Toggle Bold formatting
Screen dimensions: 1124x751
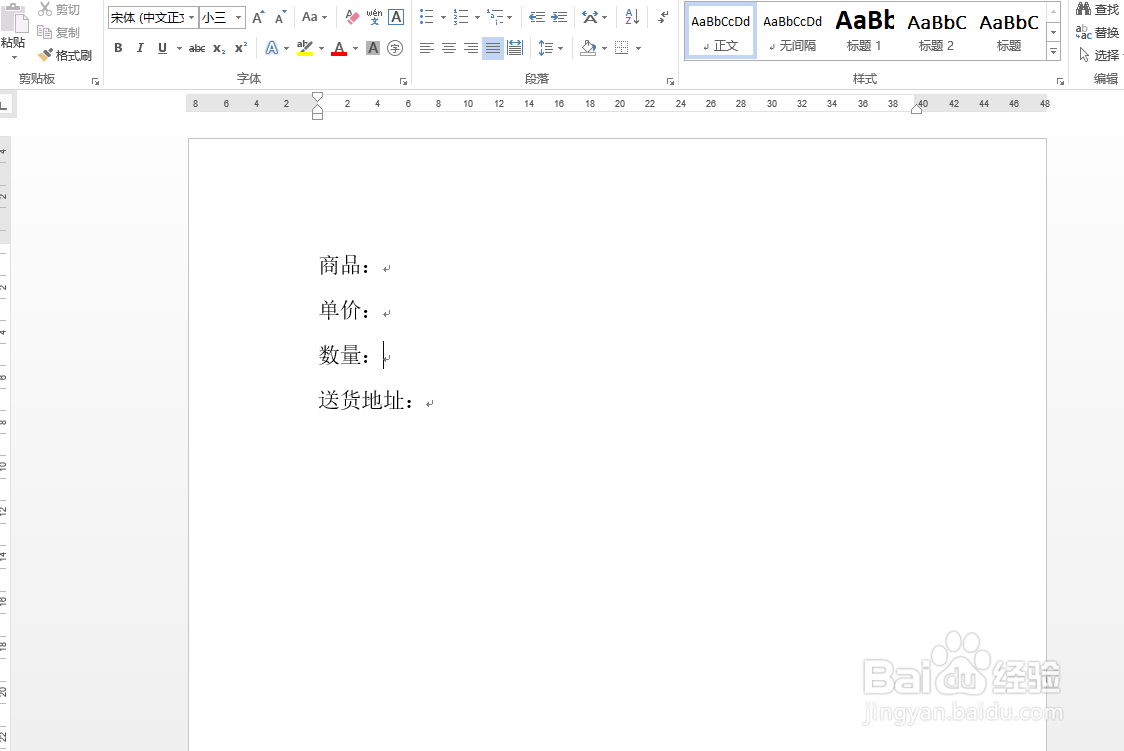(118, 48)
